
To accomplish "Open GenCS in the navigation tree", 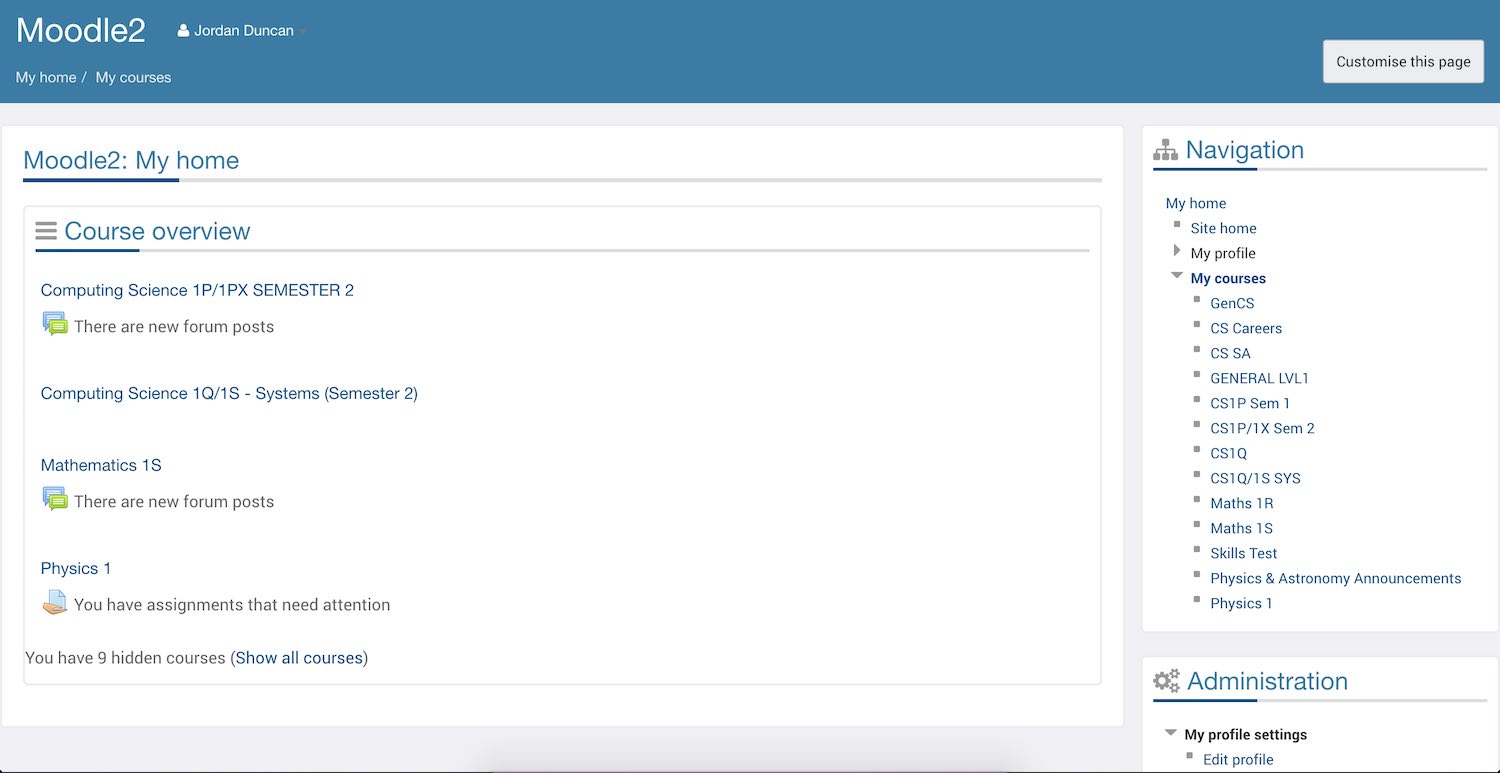I will tap(1232, 303).
